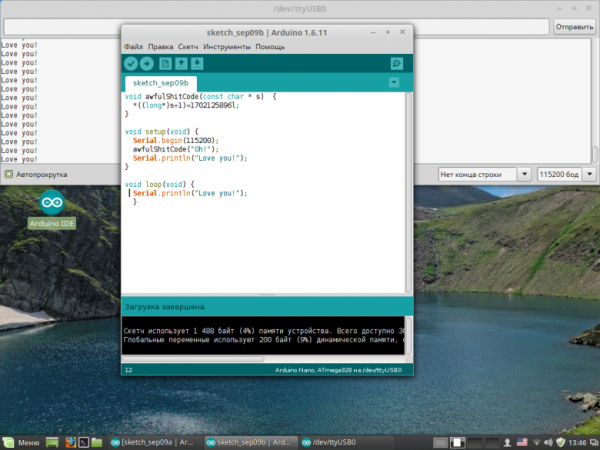Click 'Скетч использует 1 488 байт' console line
The width and height of the screenshot is (600, 450).
tap(264, 331)
